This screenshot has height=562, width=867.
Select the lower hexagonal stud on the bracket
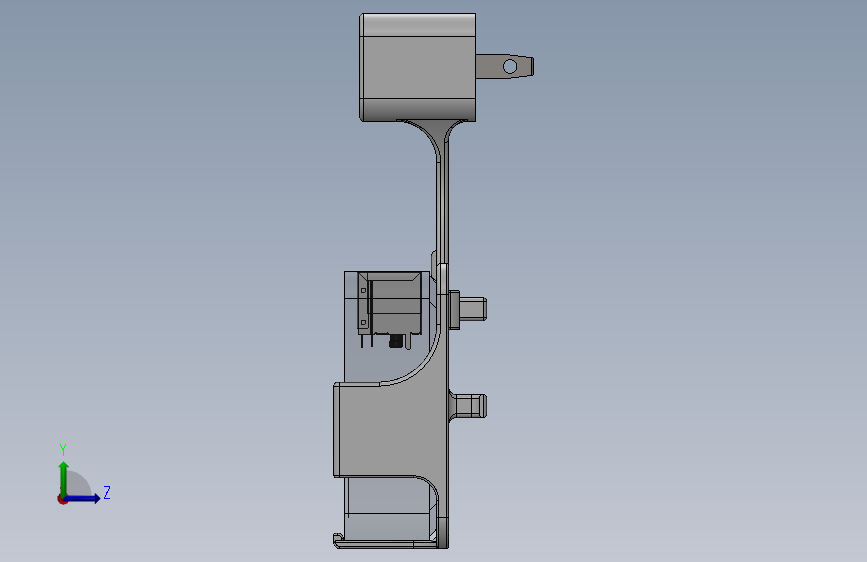coord(468,406)
